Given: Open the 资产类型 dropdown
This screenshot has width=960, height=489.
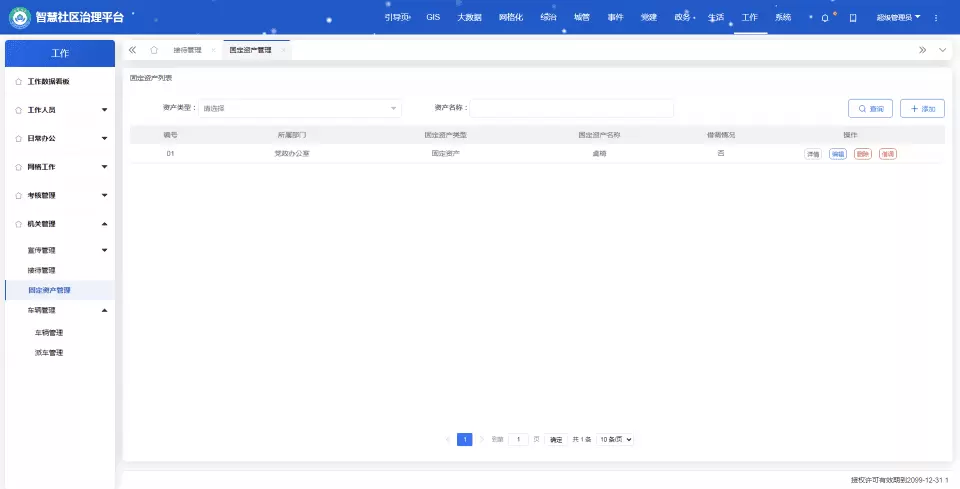Looking at the screenshot, I should coord(300,108).
